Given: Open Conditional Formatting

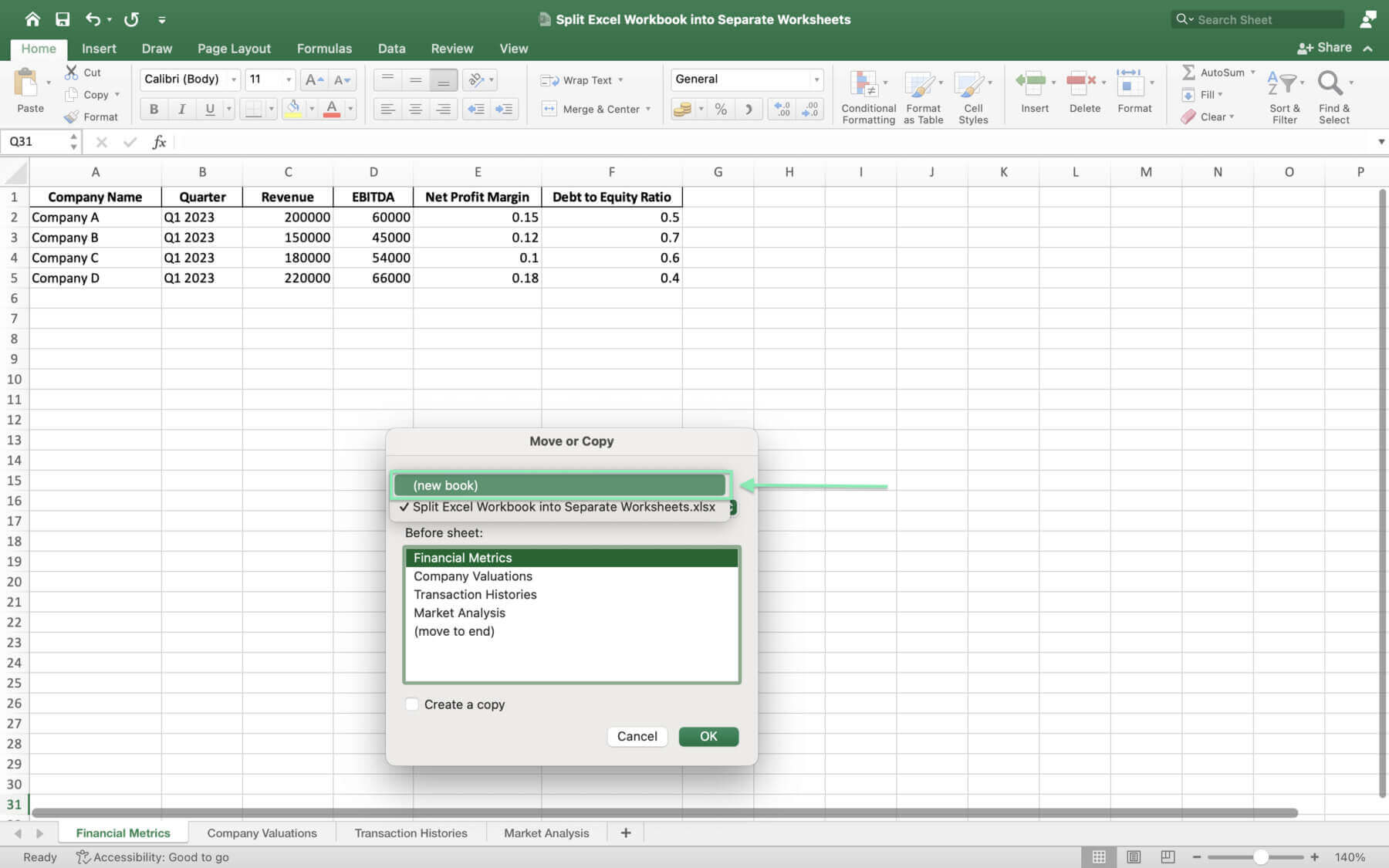Looking at the screenshot, I should pyautogui.click(x=868, y=96).
